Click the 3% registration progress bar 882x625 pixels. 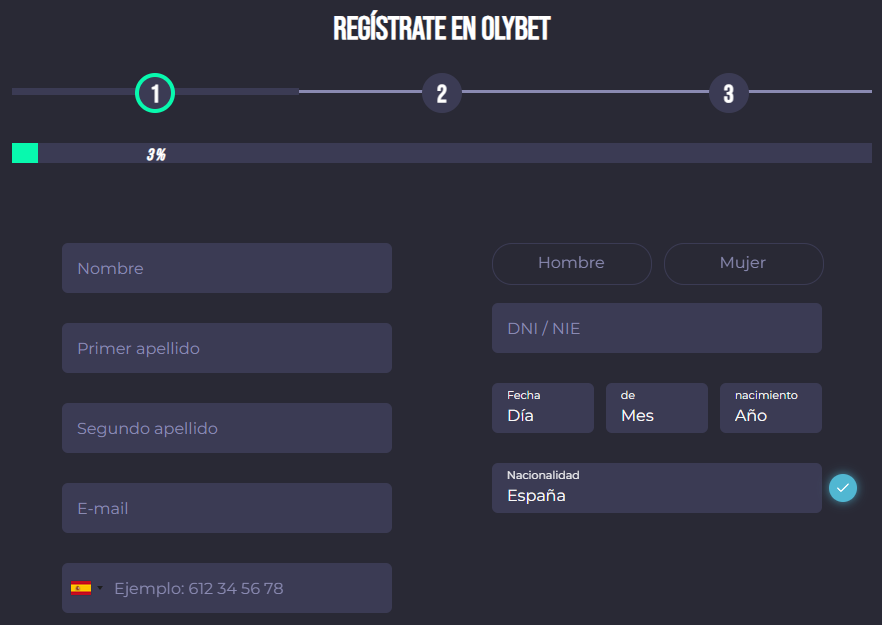coord(441,153)
